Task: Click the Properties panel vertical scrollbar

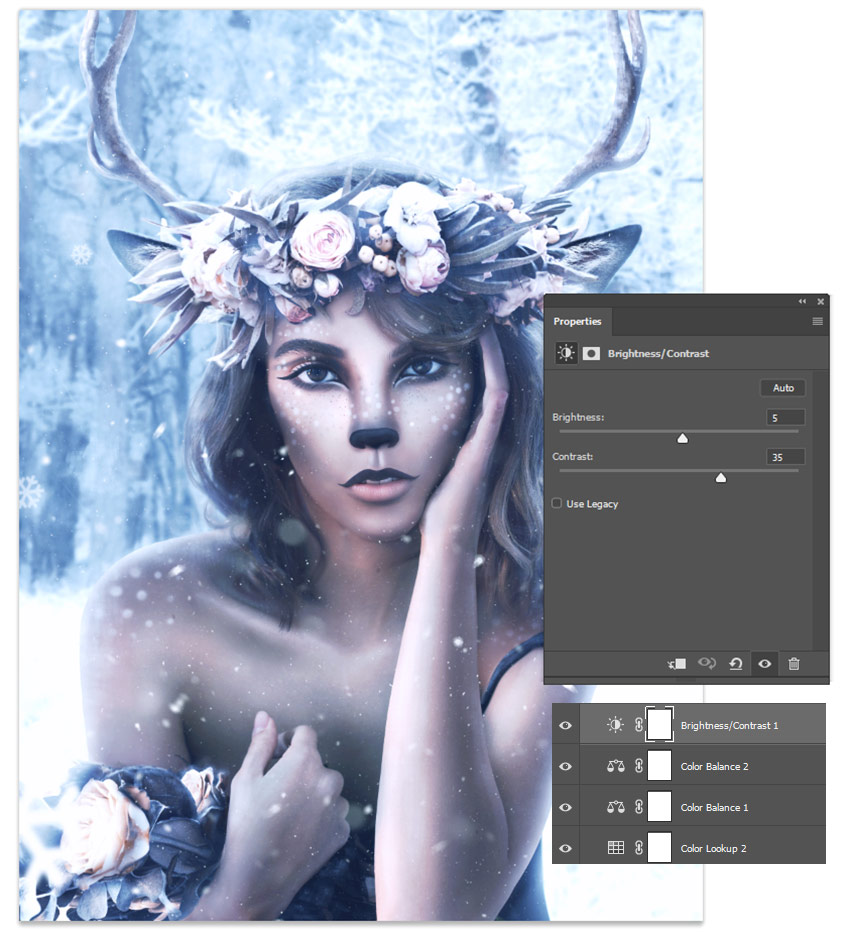Action: (820, 510)
